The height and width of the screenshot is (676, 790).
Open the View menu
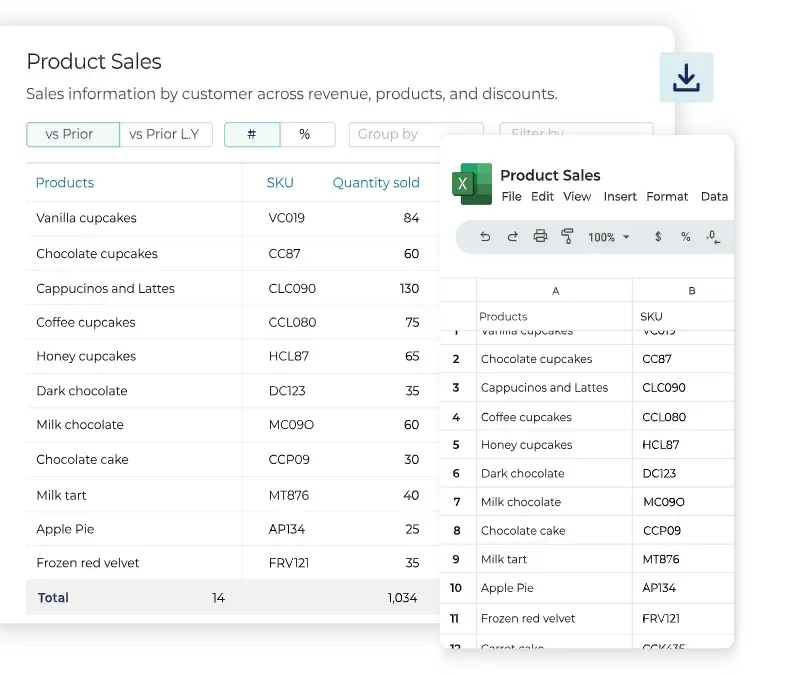[577, 196]
